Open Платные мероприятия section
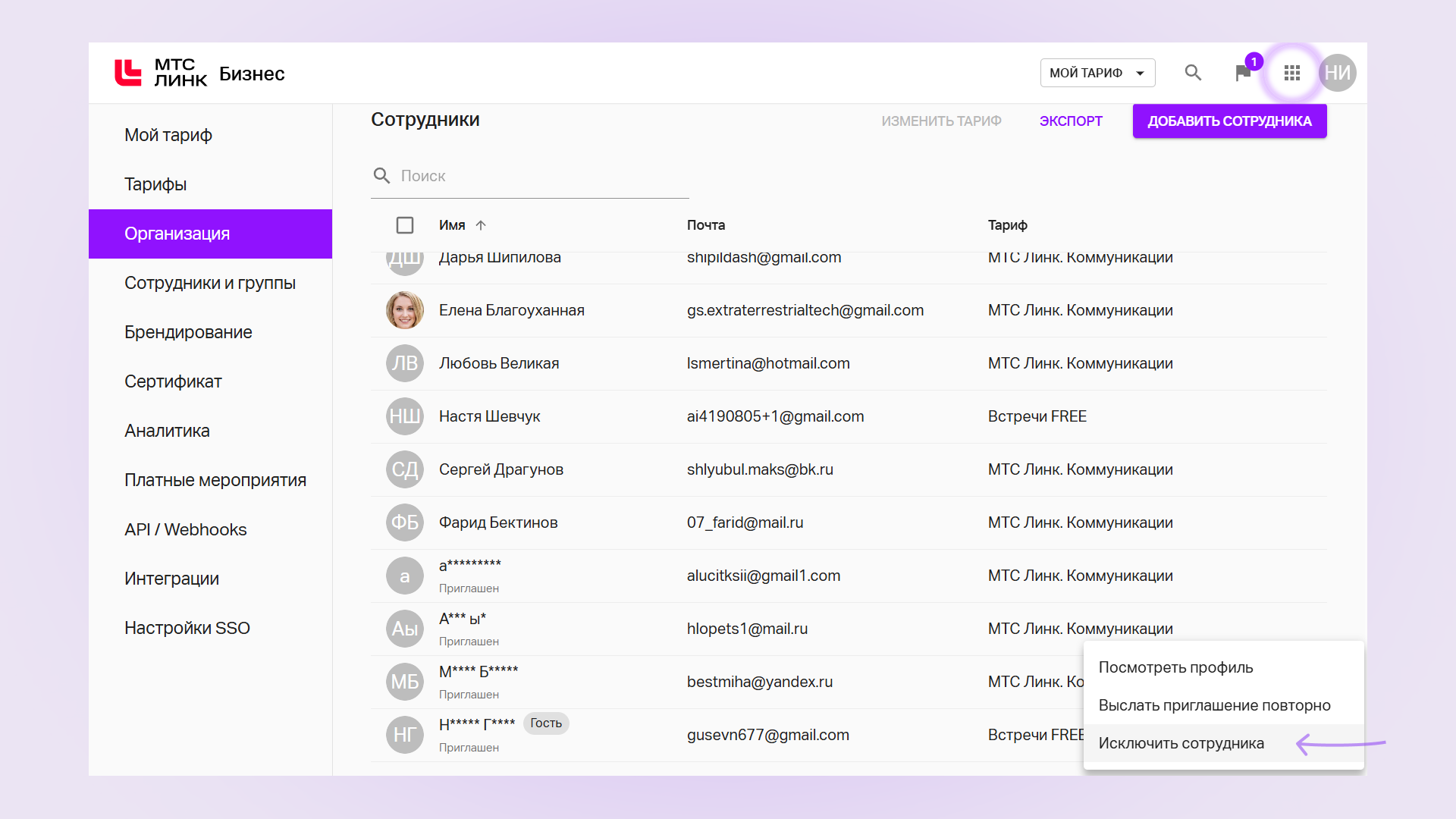The width and height of the screenshot is (1456, 819). pos(210,480)
